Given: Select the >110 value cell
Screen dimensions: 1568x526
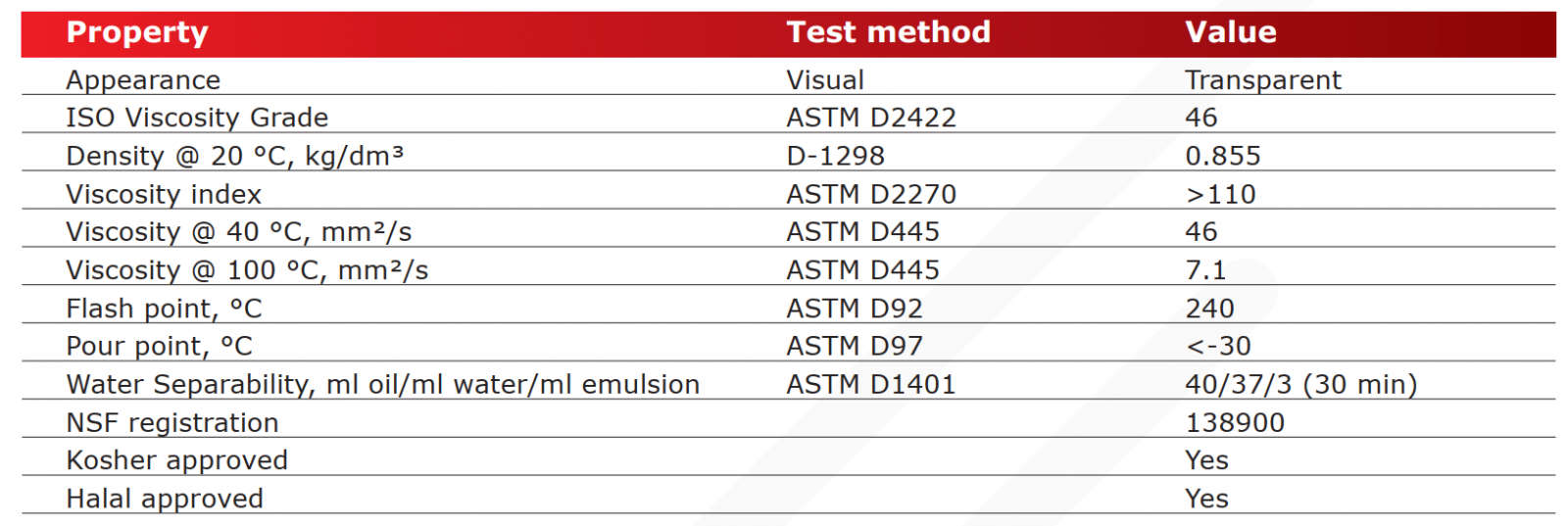Looking at the screenshot, I should 1220,194.
